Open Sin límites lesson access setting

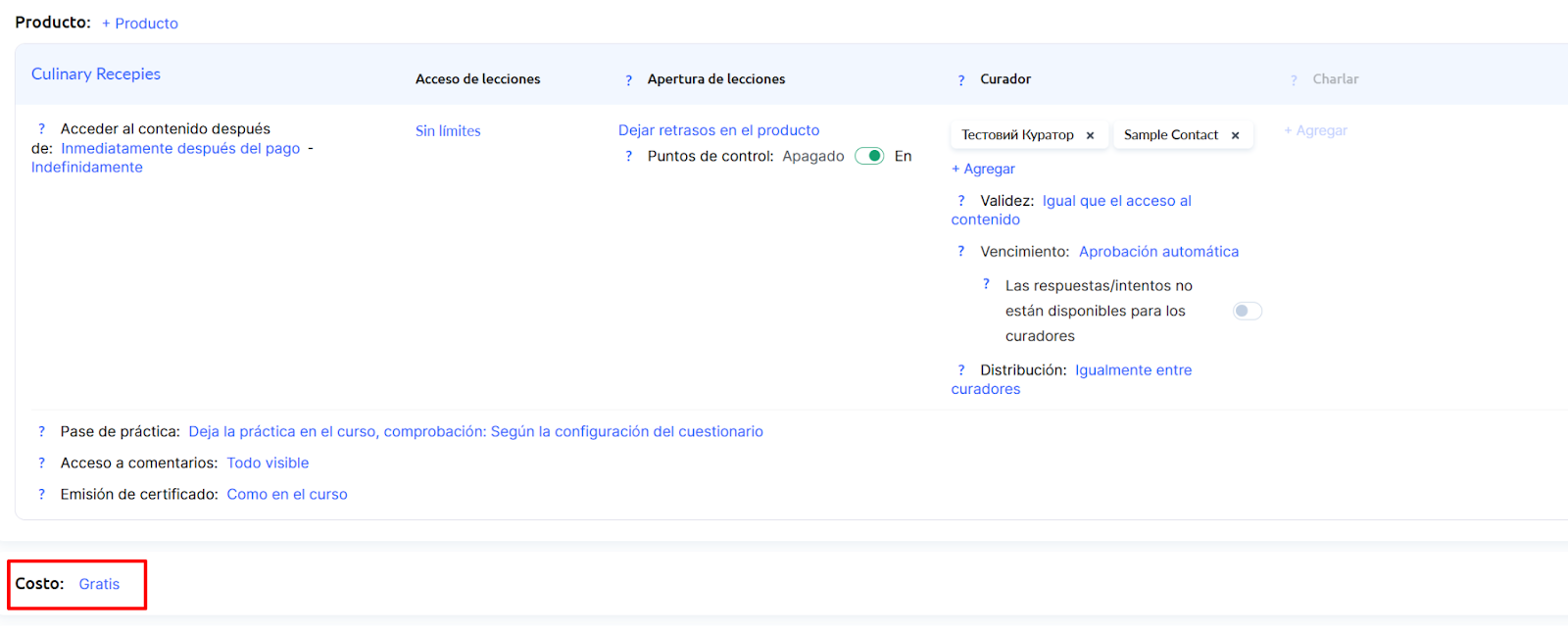pyautogui.click(x=448, y=131)
